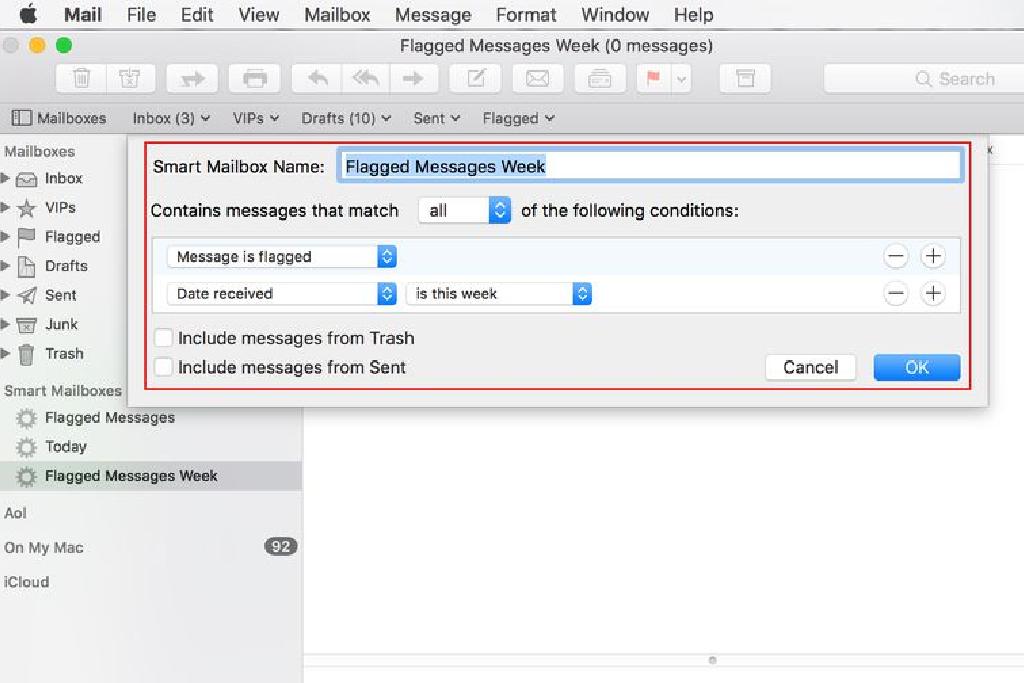Select Flagged Messages Week smart mailbox
Image resolution: width=1024 pixels, height=683 pixels.
click(x=151, y=476)
